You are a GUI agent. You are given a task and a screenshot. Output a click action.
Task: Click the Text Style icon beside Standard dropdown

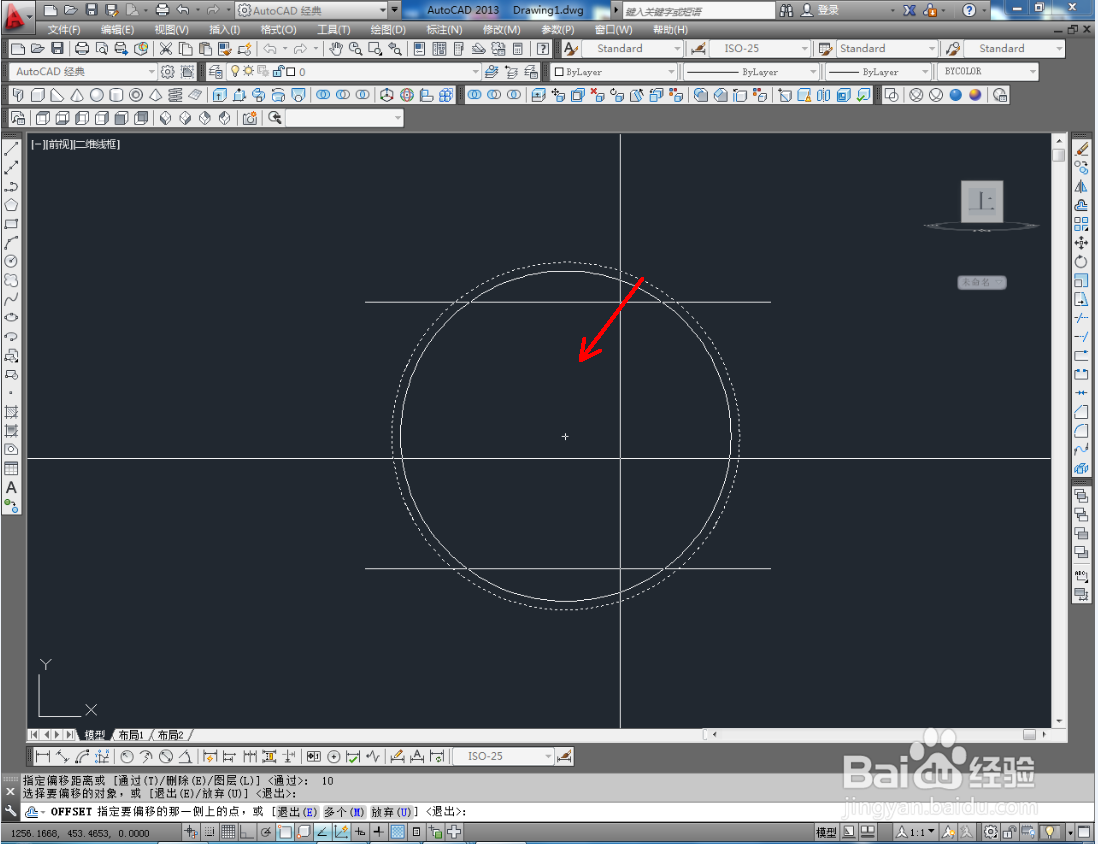tap(571, 48)
